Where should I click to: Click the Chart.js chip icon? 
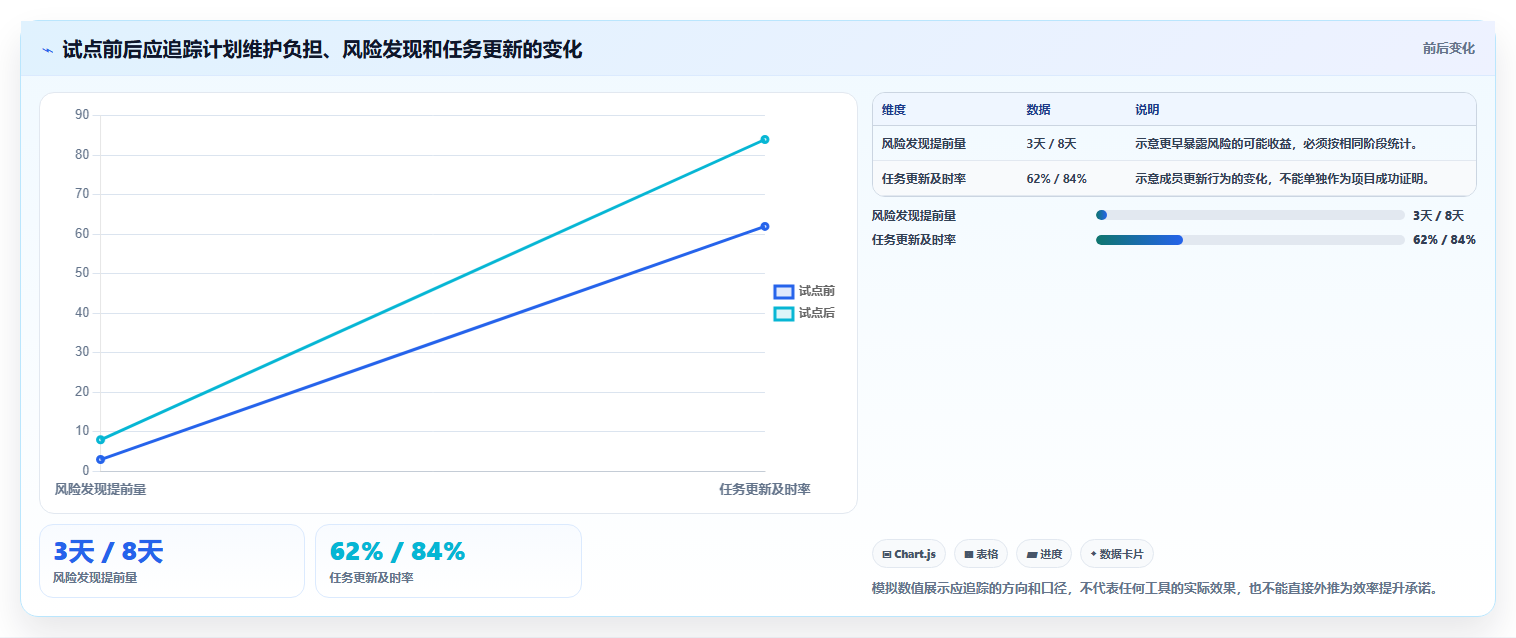(887, 554)
